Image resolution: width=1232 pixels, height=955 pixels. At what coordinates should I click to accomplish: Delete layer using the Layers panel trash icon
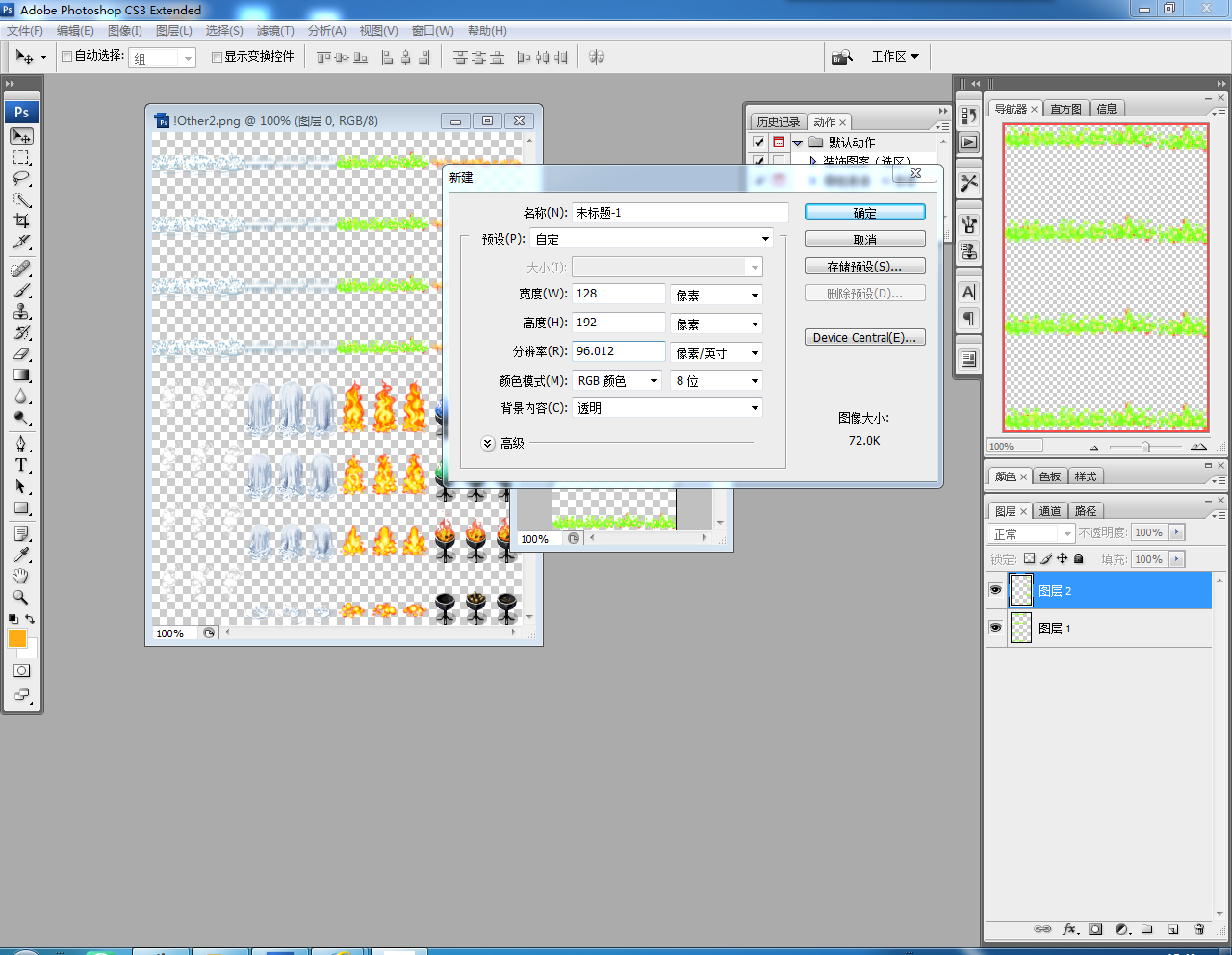pos(1199,929)
